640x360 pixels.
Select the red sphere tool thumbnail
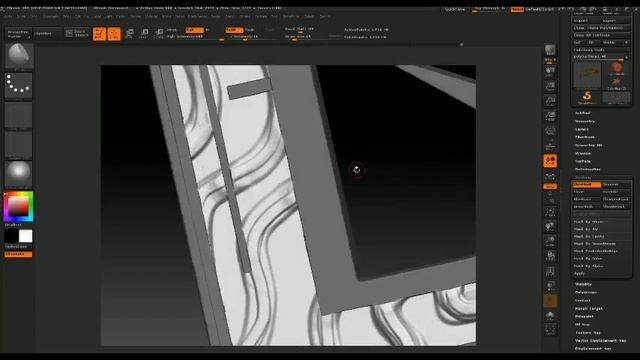(x=616, y=68)
